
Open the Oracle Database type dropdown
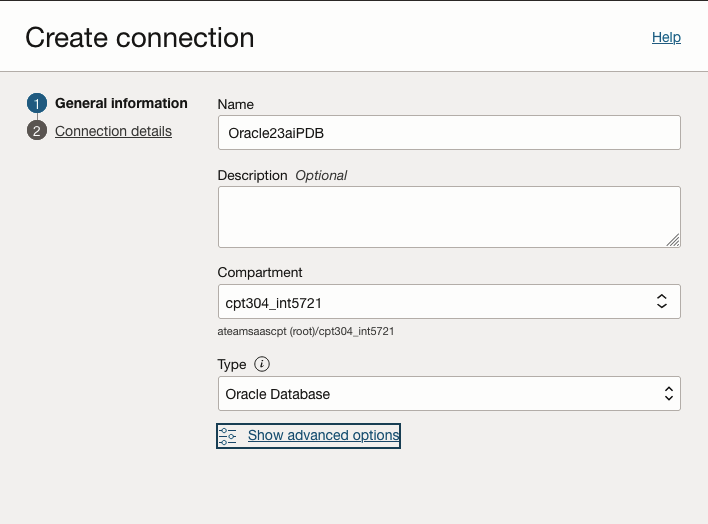(x=440, y=394)
